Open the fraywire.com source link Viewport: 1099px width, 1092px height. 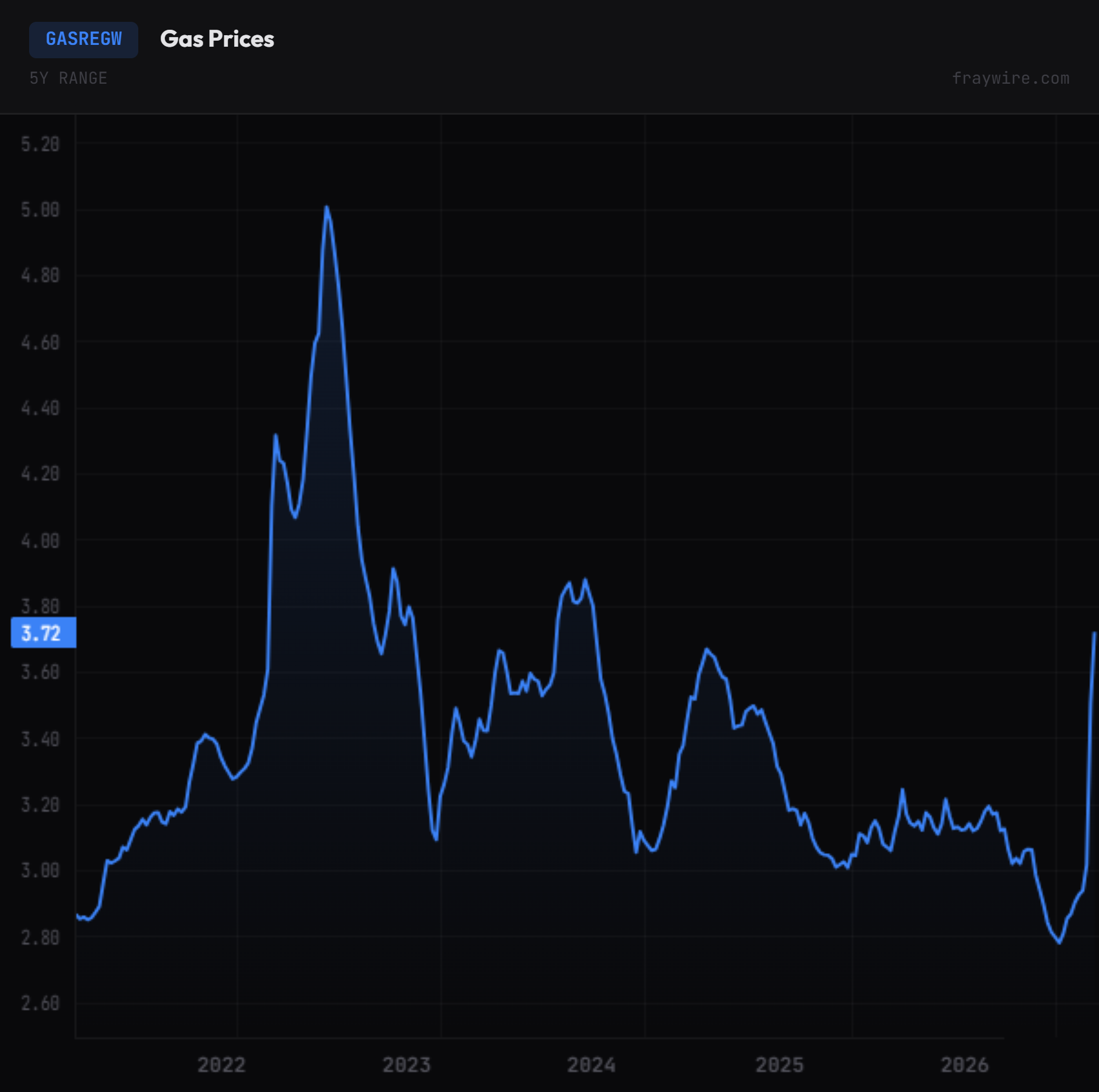[x=1010, y=78]
